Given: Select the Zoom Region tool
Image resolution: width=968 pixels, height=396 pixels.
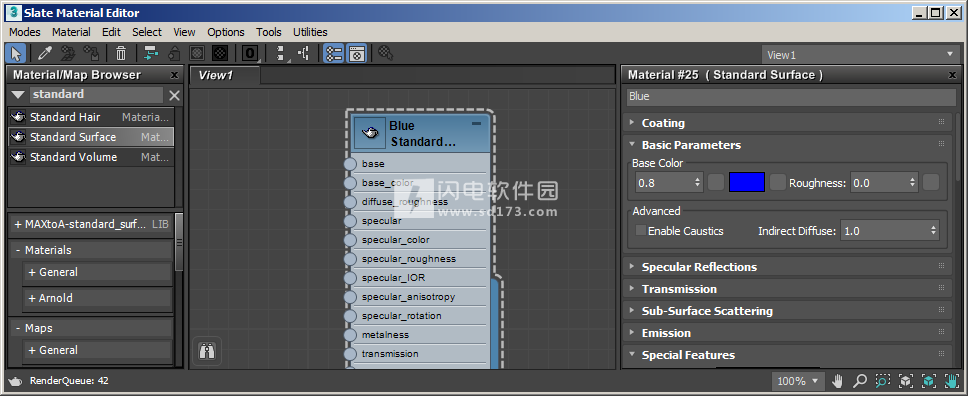Looking at the screenshot, I should pyautogui.click(x=883, y=381).
